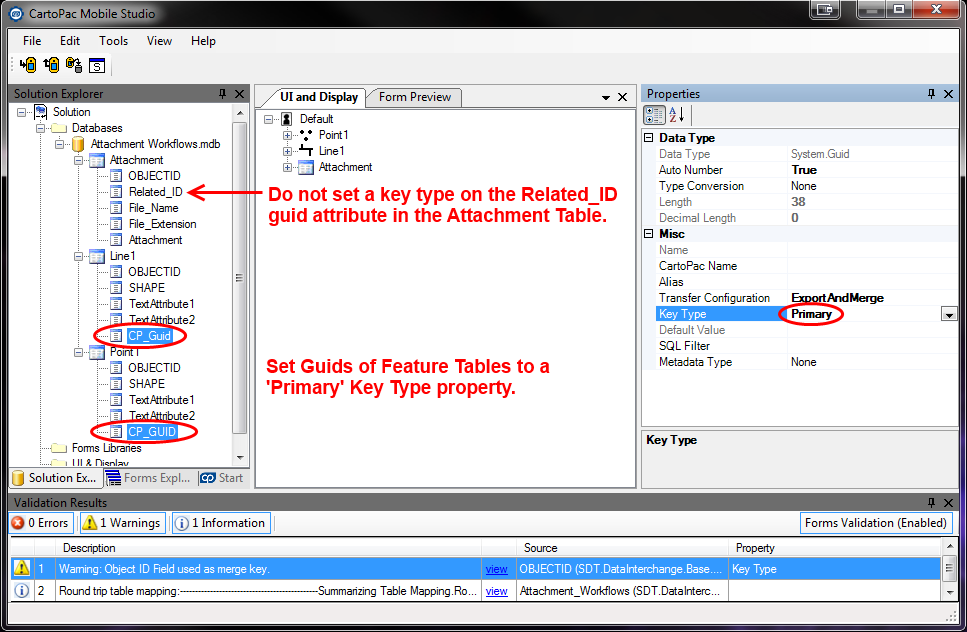Collapse the Data Type property section
The image size is (967, 632).
click(648, 138)
